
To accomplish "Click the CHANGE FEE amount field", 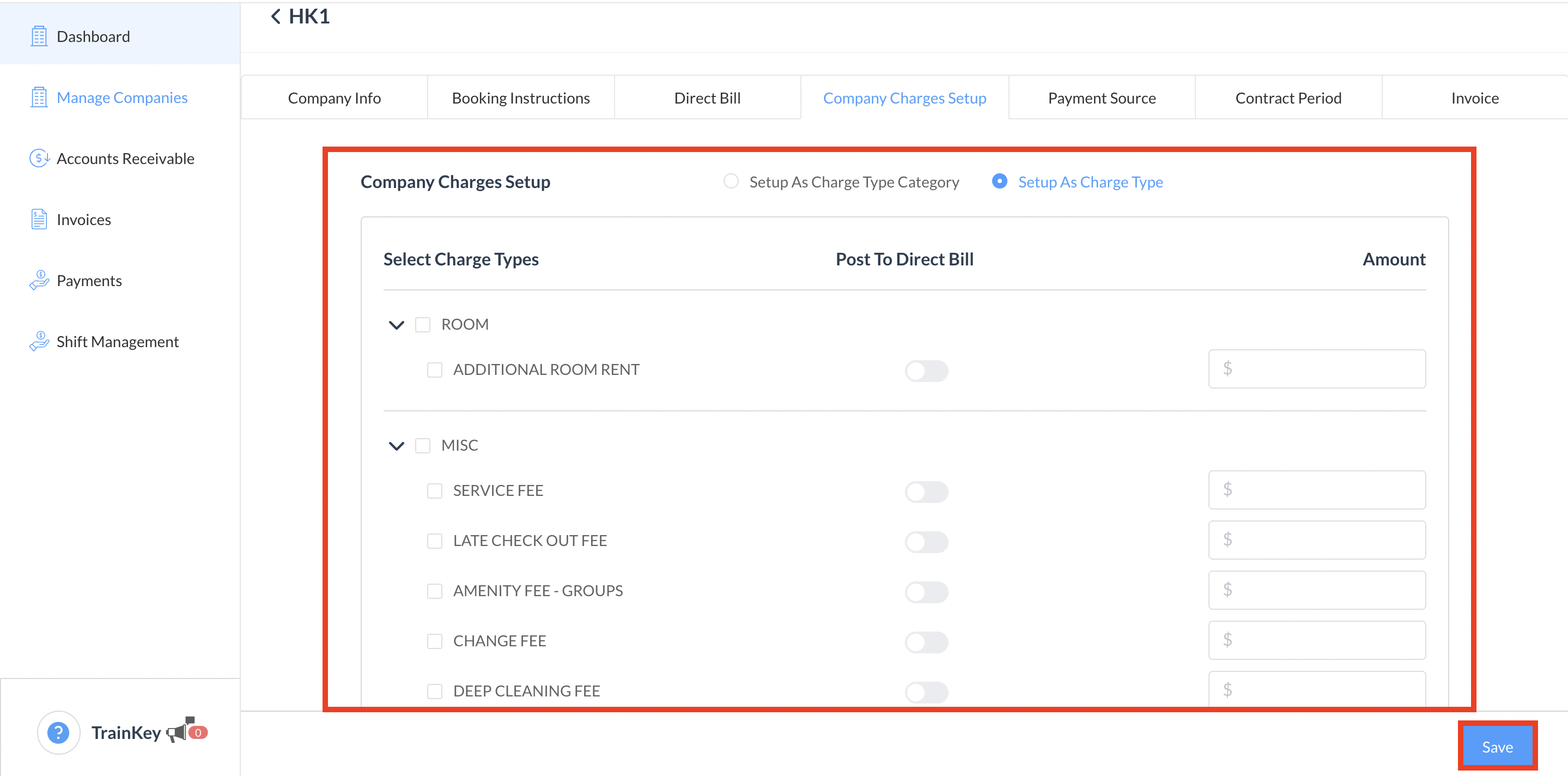I will coord(1317,640).
